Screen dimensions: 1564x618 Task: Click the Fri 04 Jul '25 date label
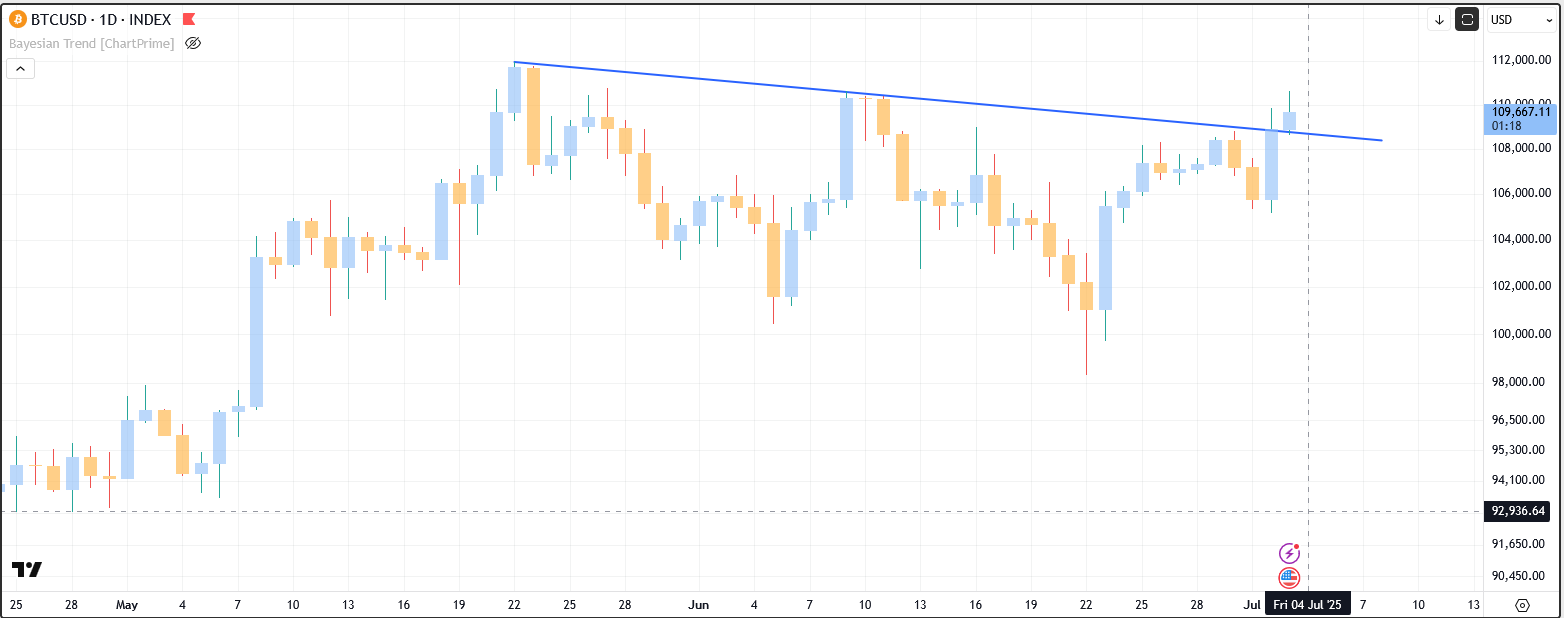(x=1309, y=605)
